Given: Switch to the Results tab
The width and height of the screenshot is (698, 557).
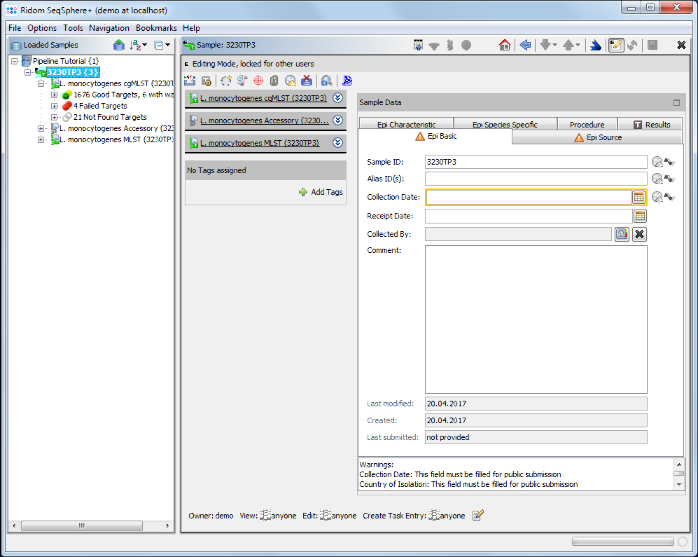Looking at the screenshot, I should 651,124.
